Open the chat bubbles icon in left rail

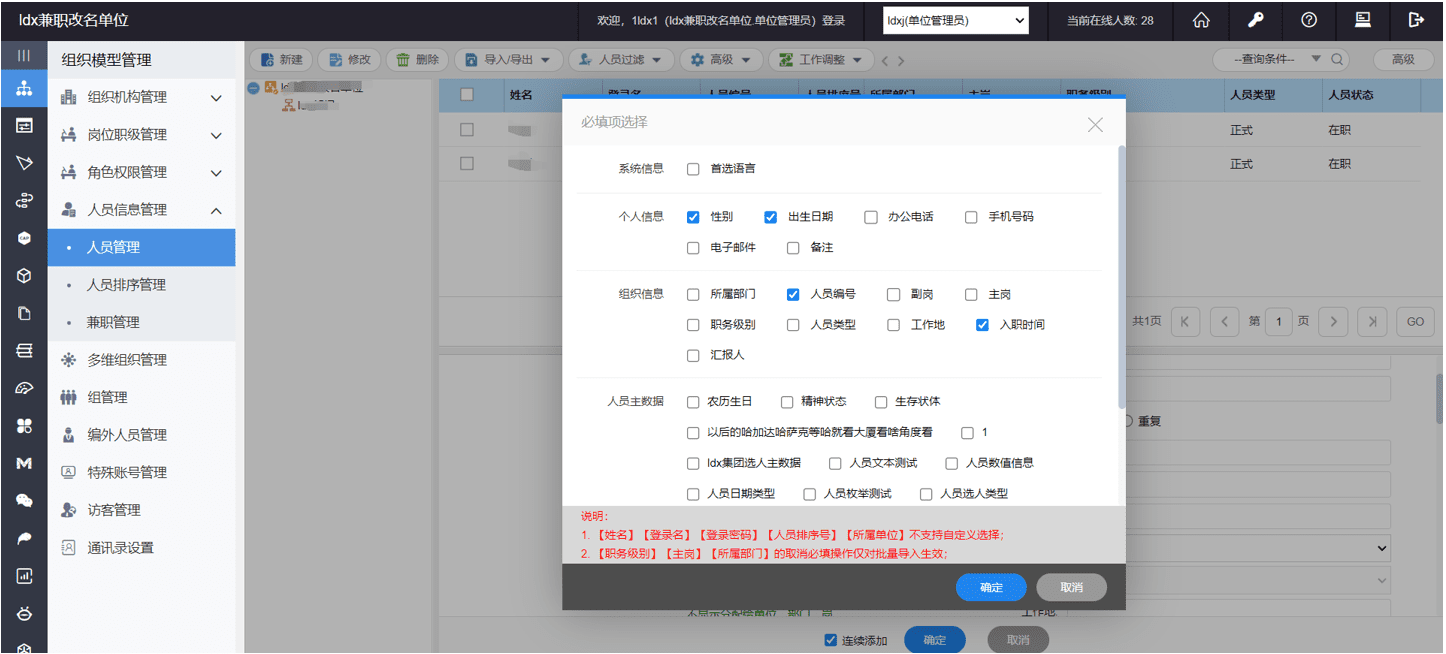[x=24, y=500]
